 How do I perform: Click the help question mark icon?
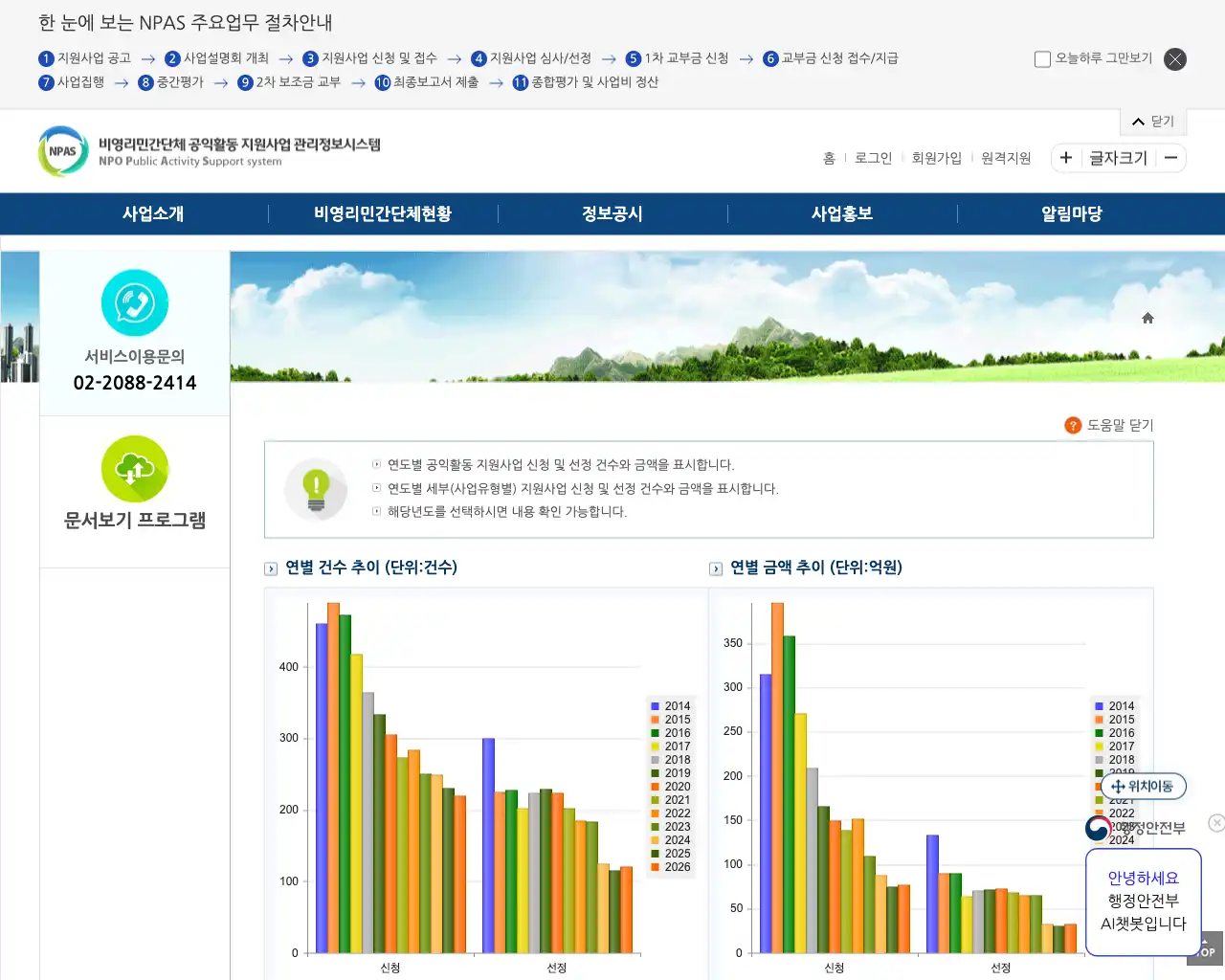tap(1073, 425)
